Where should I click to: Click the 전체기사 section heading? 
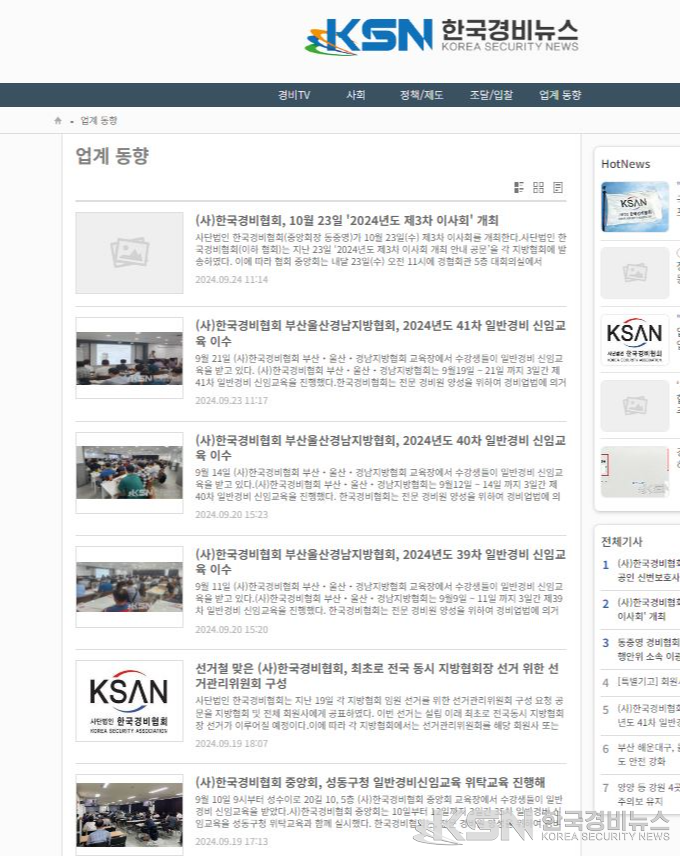tap(621, 542)
